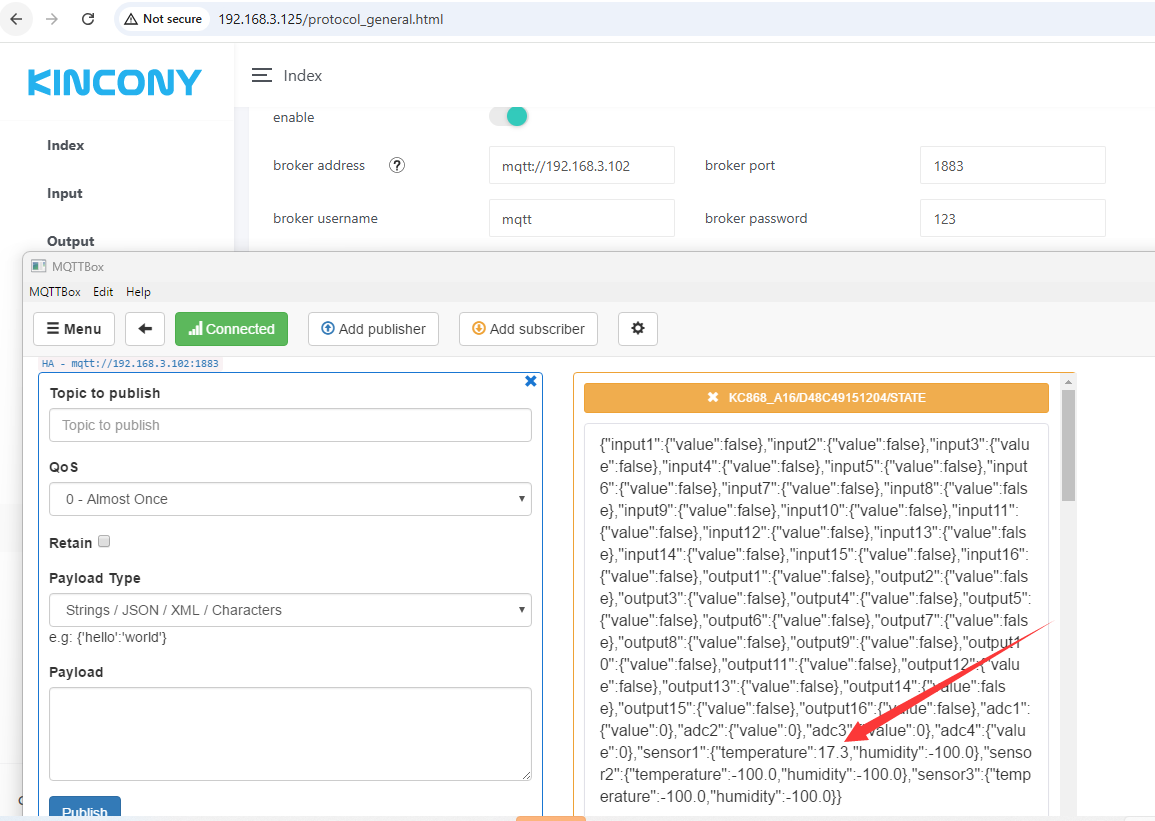The image size is (1155, 821).
Task: Click the hamburger icon beside Index
Action: coord(262,76)
